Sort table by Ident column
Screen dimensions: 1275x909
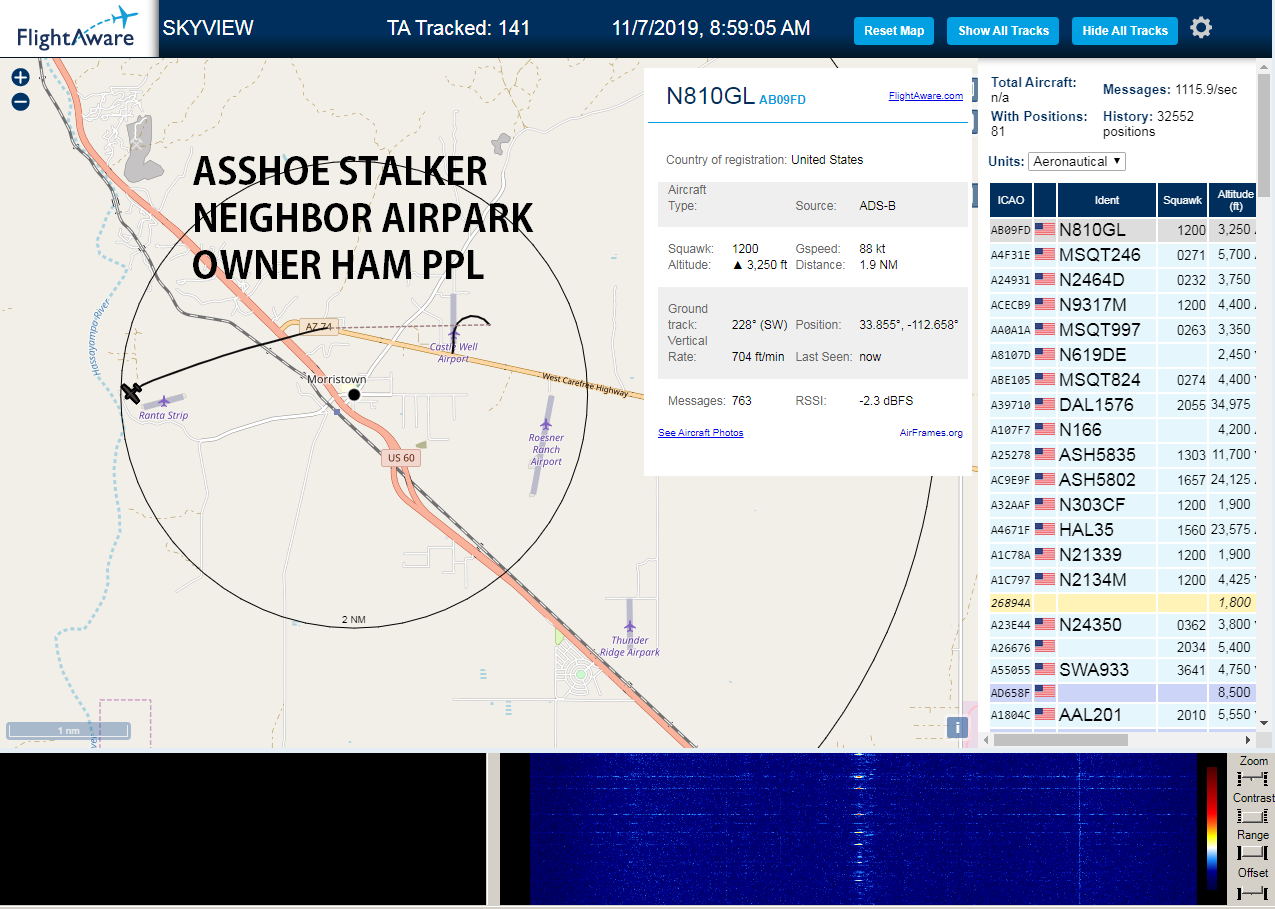tap(1107, 200)
